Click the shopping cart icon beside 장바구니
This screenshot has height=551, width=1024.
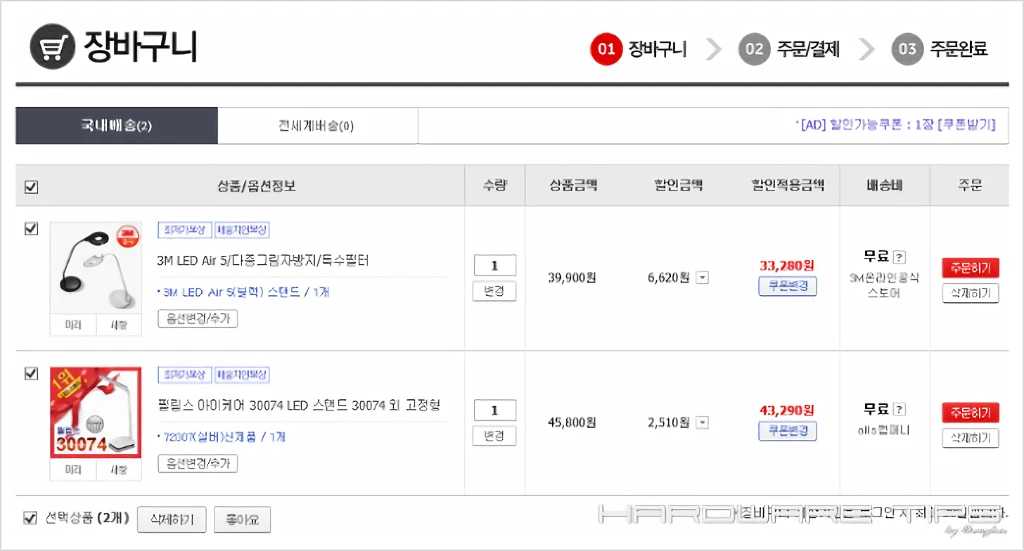[52, 46]
